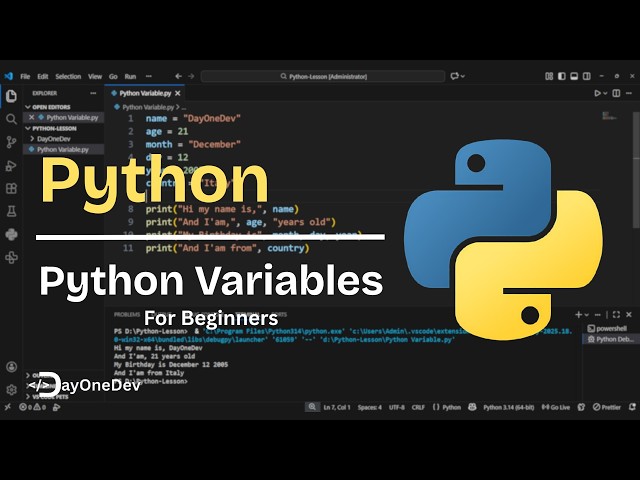Open the Search view in the activity bar
The height and width of the screenshot is (480, 640).
coord(11,119)
